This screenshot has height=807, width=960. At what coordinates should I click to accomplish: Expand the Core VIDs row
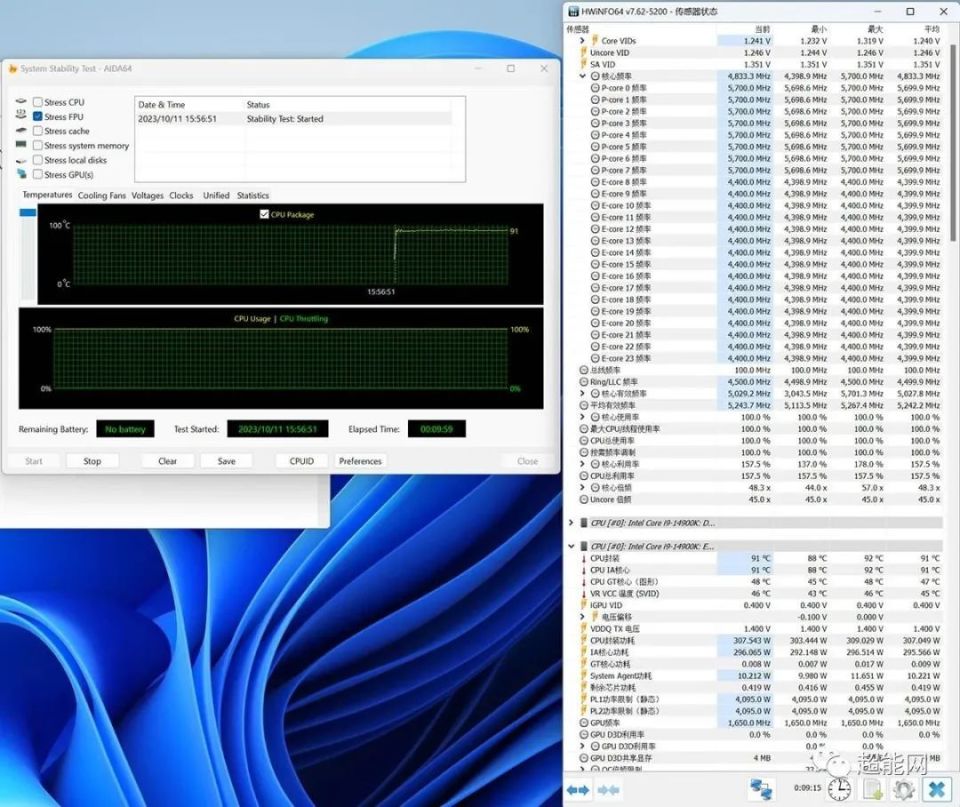(583, 41)
